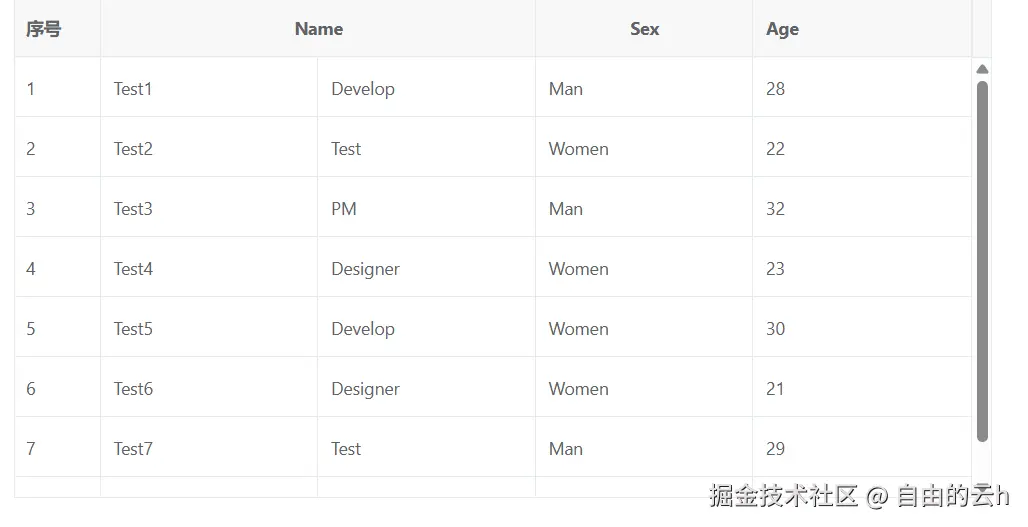Select Man in the Test7 row
1028x527 pixels.
coord(565,449)
